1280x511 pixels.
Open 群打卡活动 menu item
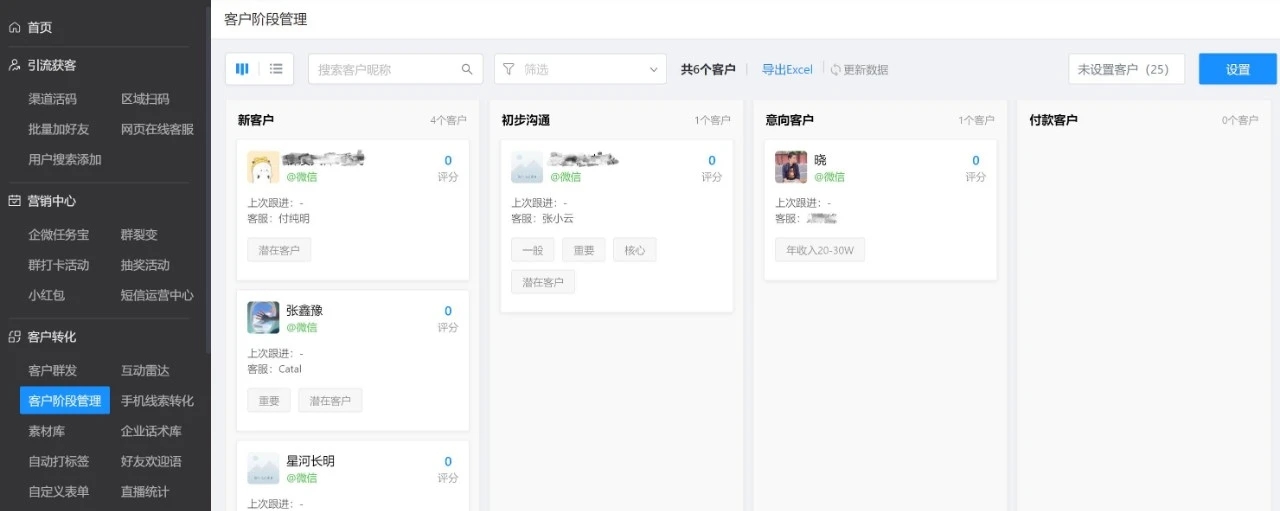point(58,265)
